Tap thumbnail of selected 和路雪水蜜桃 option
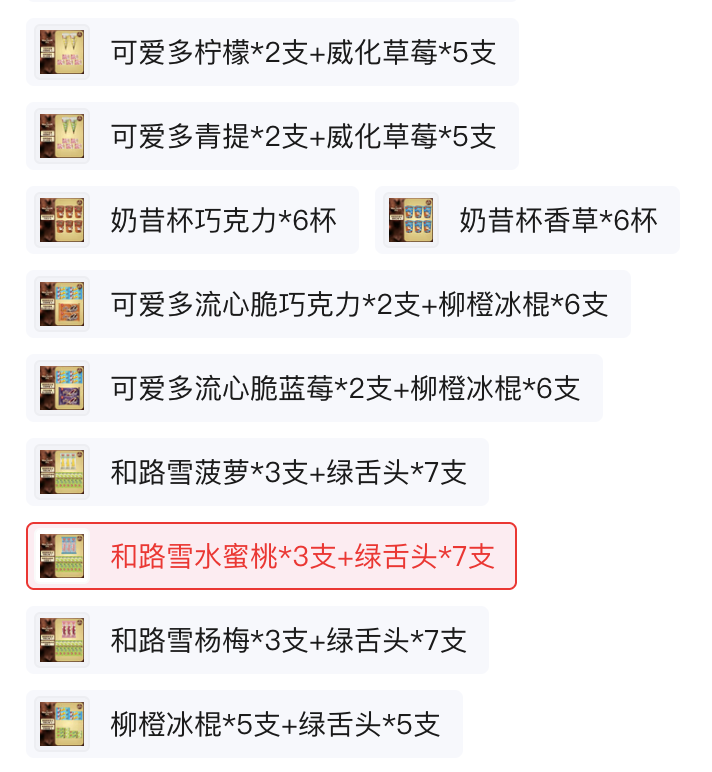This screenshot has height=772, width=712. (62, 556)
